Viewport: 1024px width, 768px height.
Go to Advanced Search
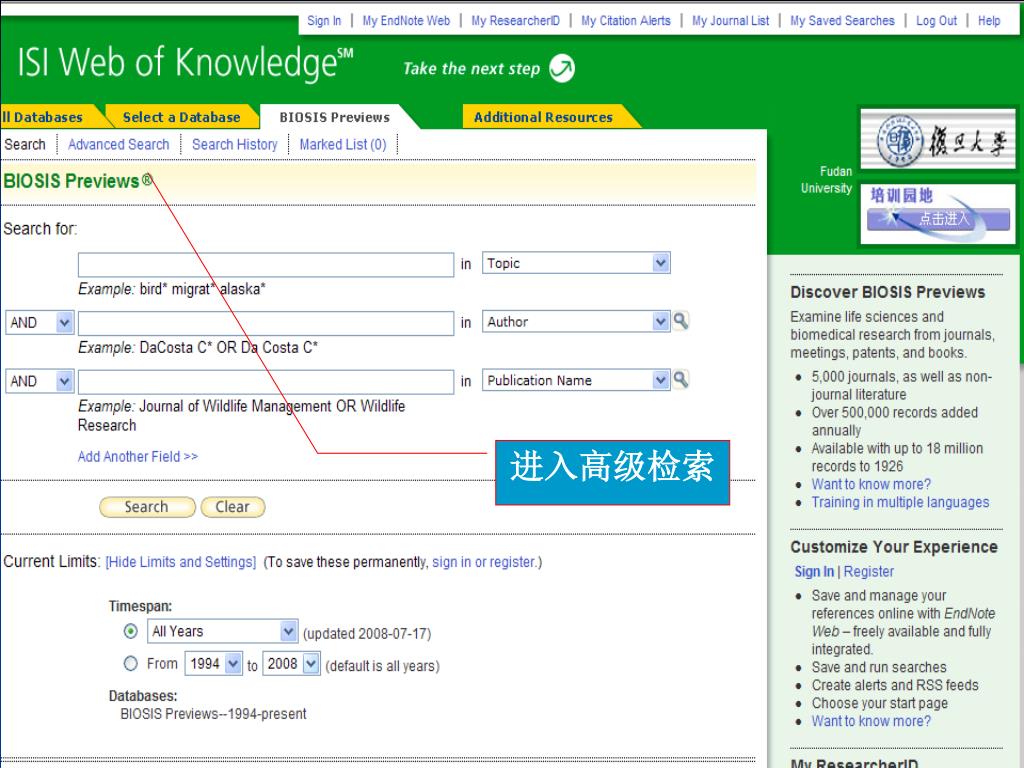(x=118, y=144)
